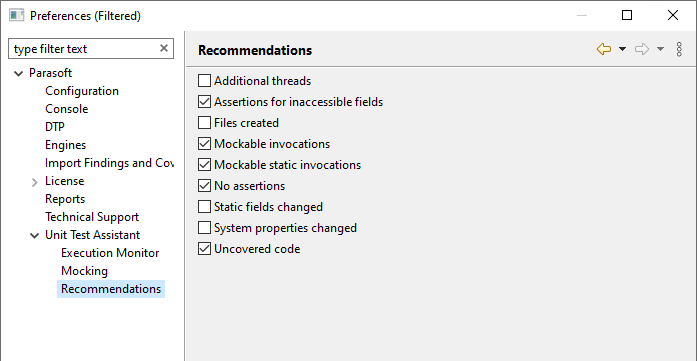Tick the System properties changed checkbox
Screen dimensions: 697x361
tap(204, 228)
